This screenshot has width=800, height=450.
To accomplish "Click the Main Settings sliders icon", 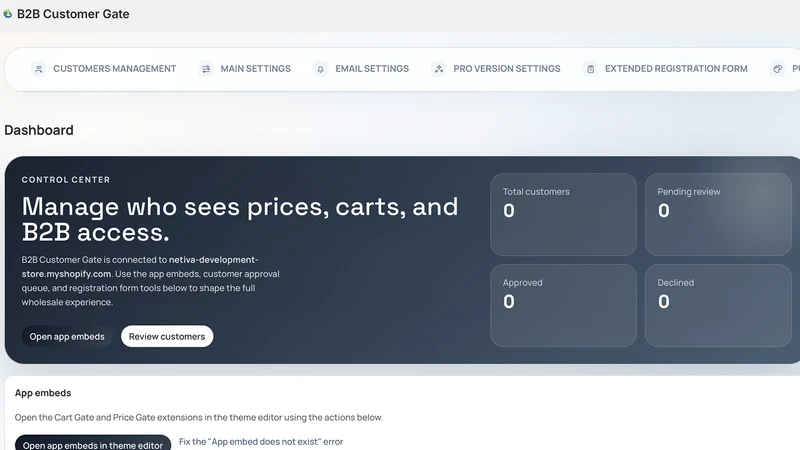I will tap(206, 69).
